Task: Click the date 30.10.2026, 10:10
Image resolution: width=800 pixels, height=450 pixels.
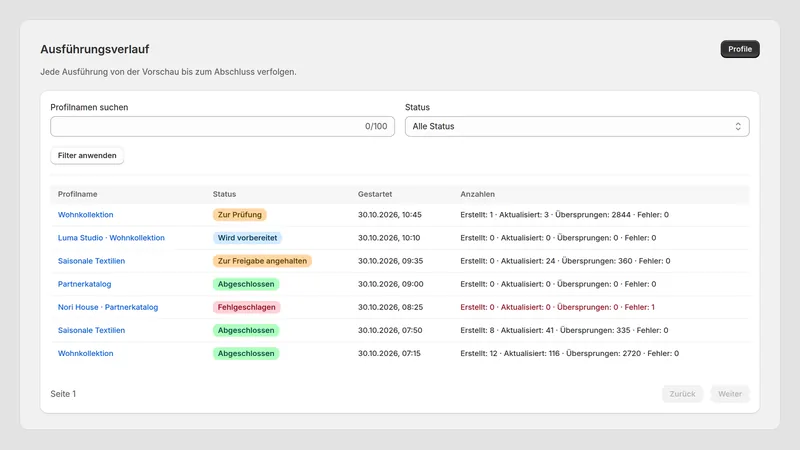Action: 389,238
